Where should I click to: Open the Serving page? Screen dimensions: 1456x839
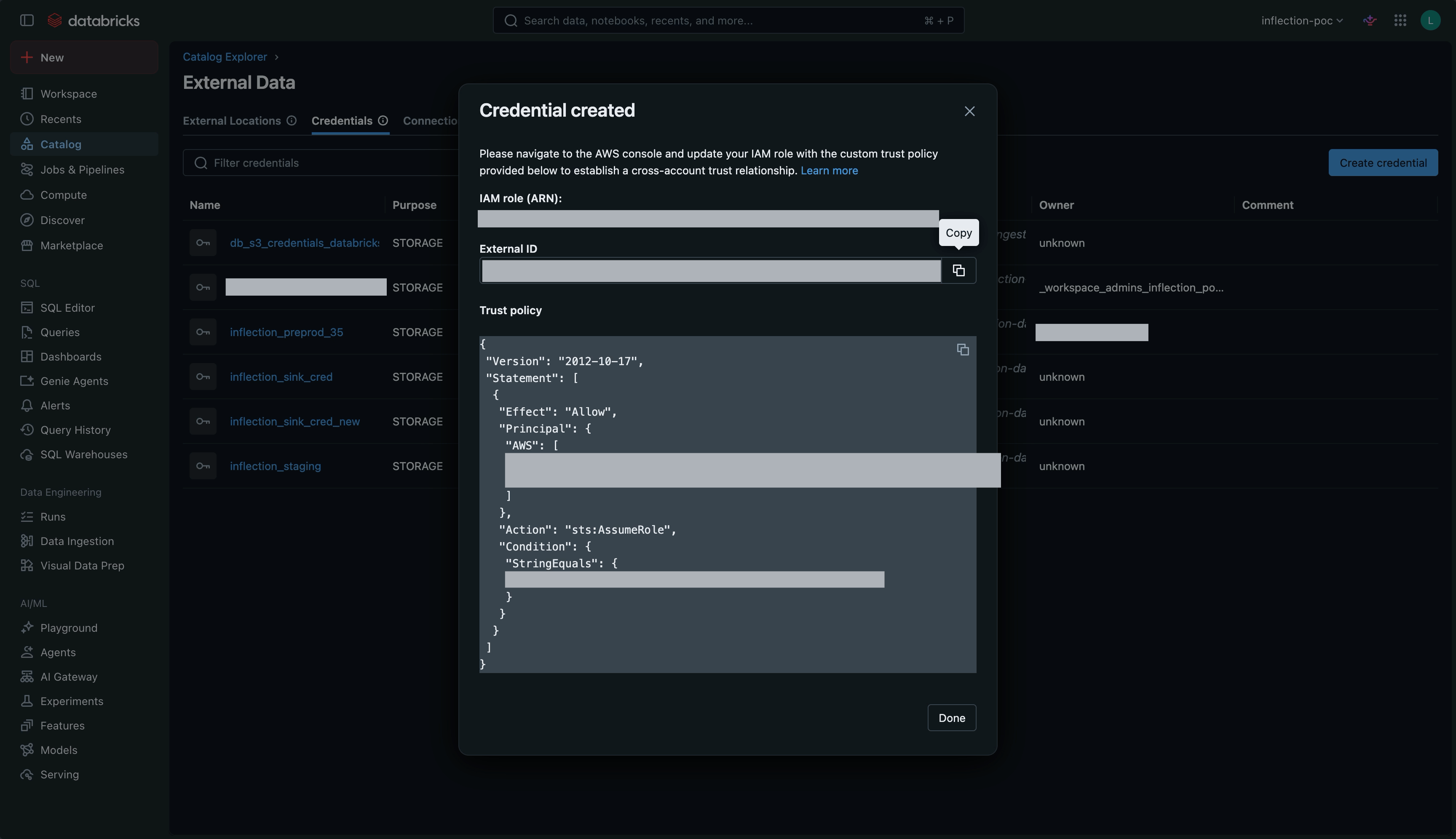(x=84, y=775)
